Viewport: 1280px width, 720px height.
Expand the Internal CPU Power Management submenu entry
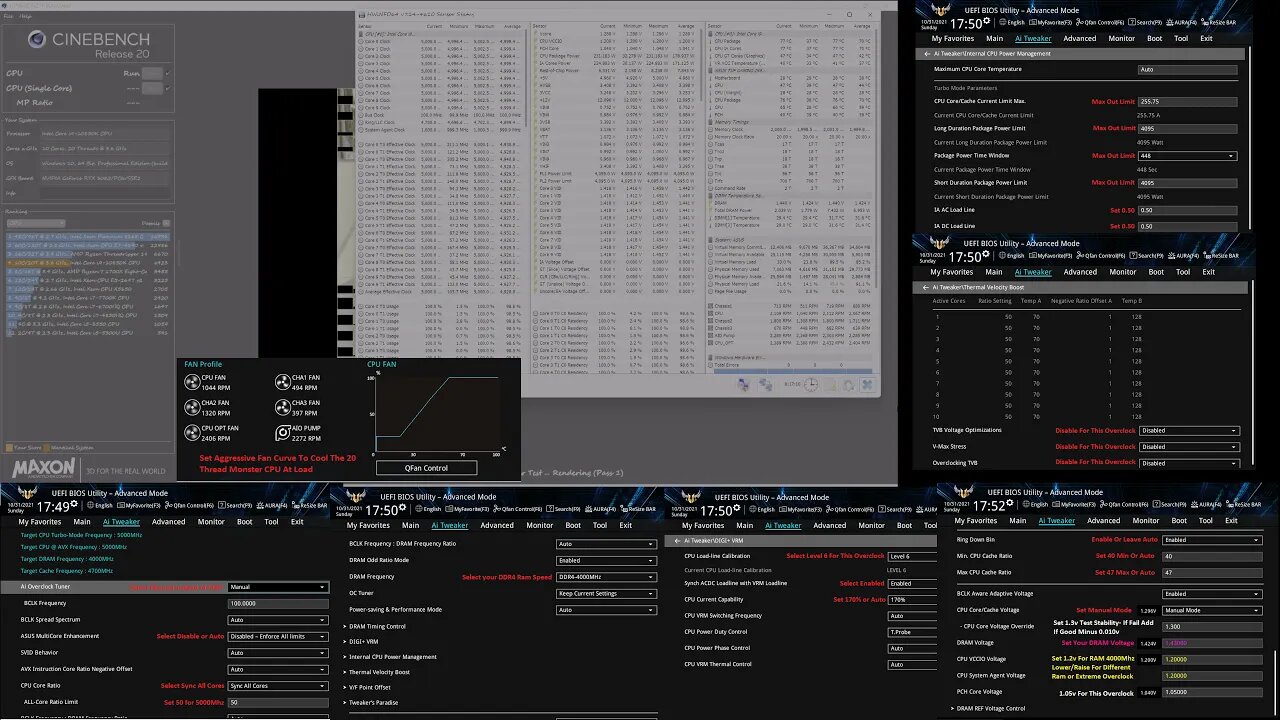click(390, 657)
